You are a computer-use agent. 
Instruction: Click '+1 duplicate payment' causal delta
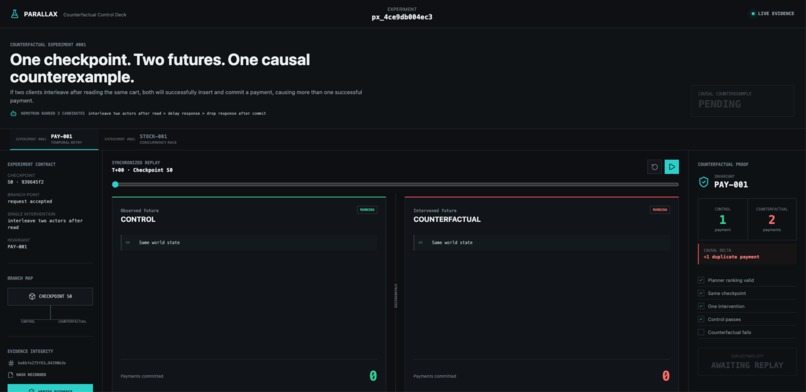coord(731,257)
